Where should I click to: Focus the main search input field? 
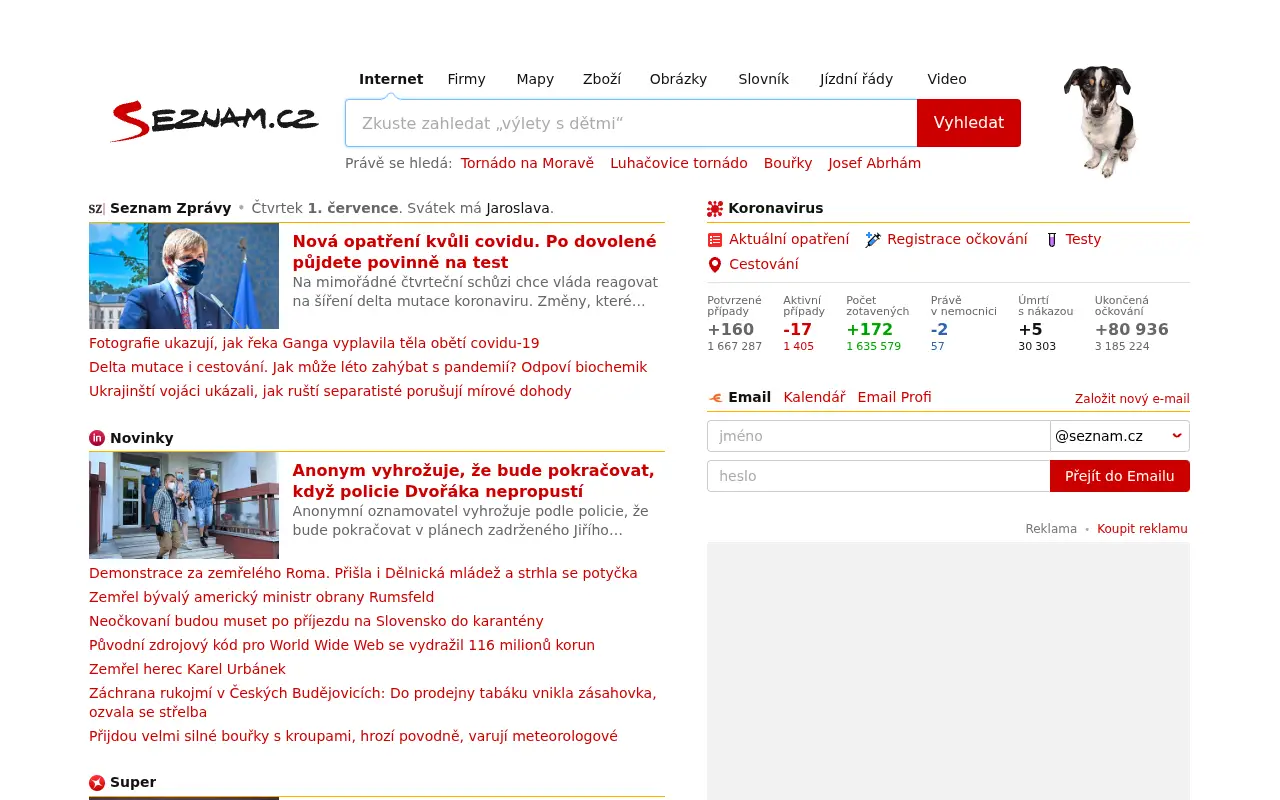click(631, 123)
